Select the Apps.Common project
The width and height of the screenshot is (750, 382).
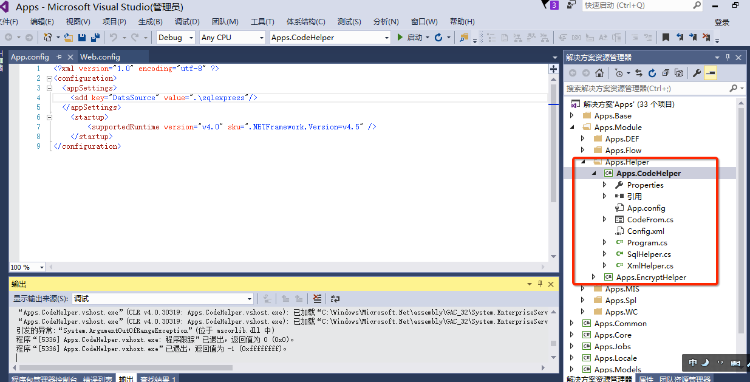coord(620,324)
